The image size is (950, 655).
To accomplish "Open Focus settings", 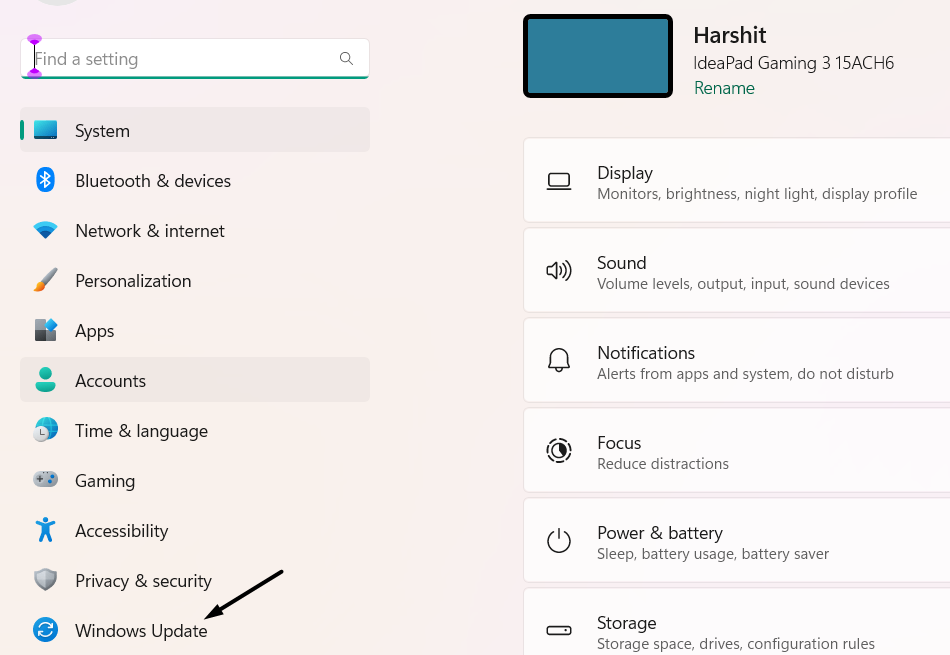I will pos(736,451).
